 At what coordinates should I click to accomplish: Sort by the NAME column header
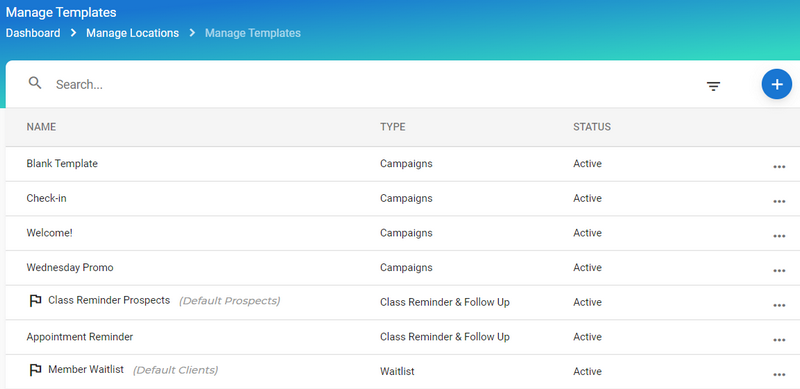41,127
